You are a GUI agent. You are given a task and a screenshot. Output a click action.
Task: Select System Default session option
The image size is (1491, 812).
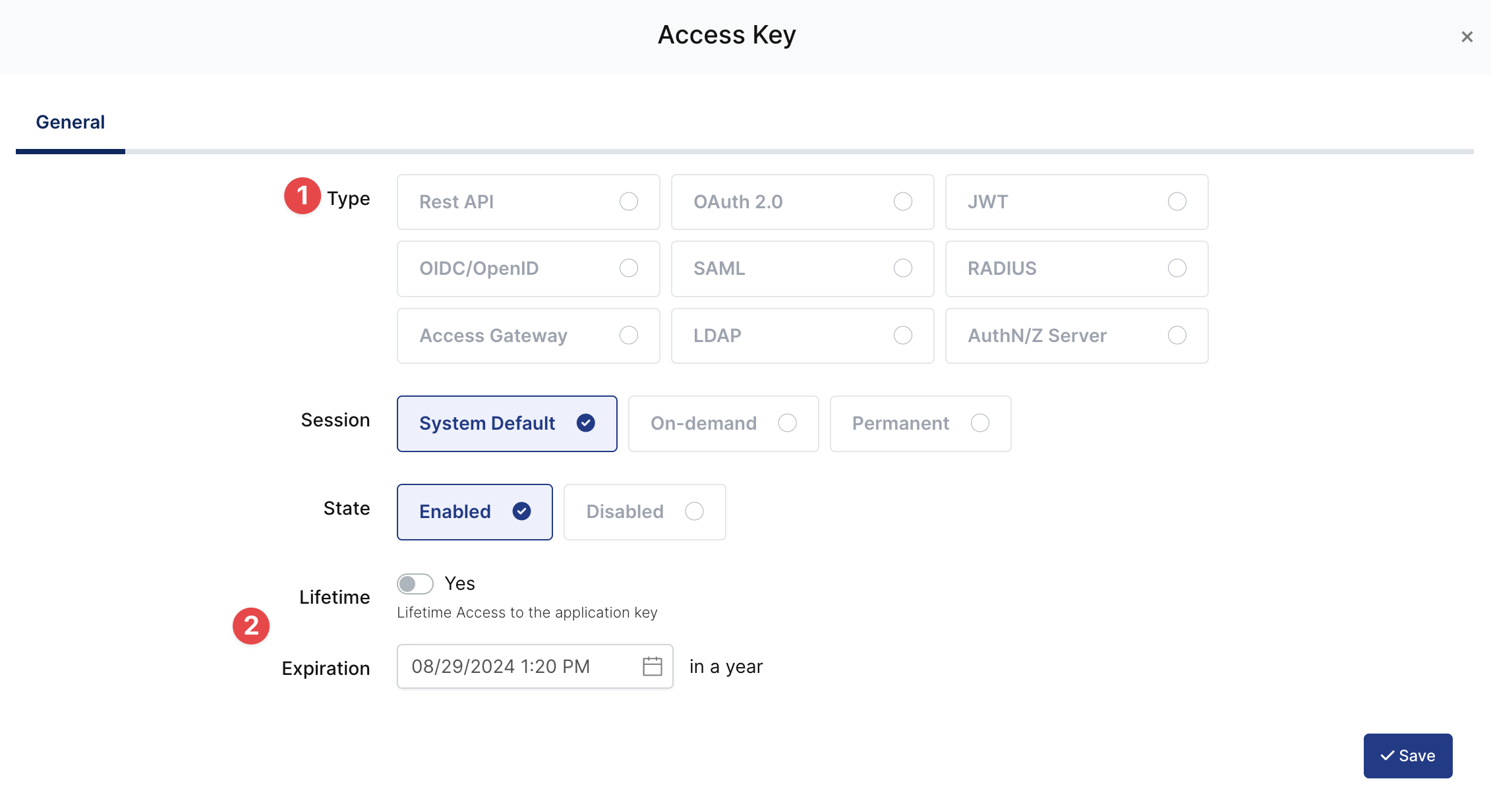pyautogui.click(x=506, y=424)
